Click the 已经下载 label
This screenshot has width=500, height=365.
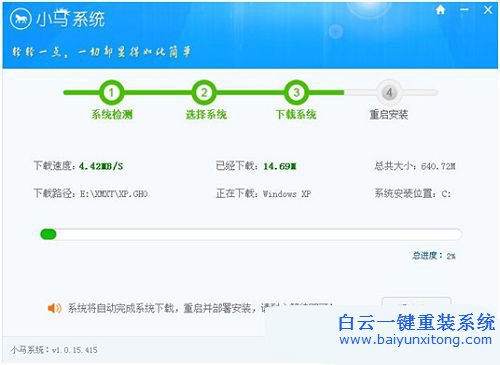pyautogui.click(x=237, y=166)
